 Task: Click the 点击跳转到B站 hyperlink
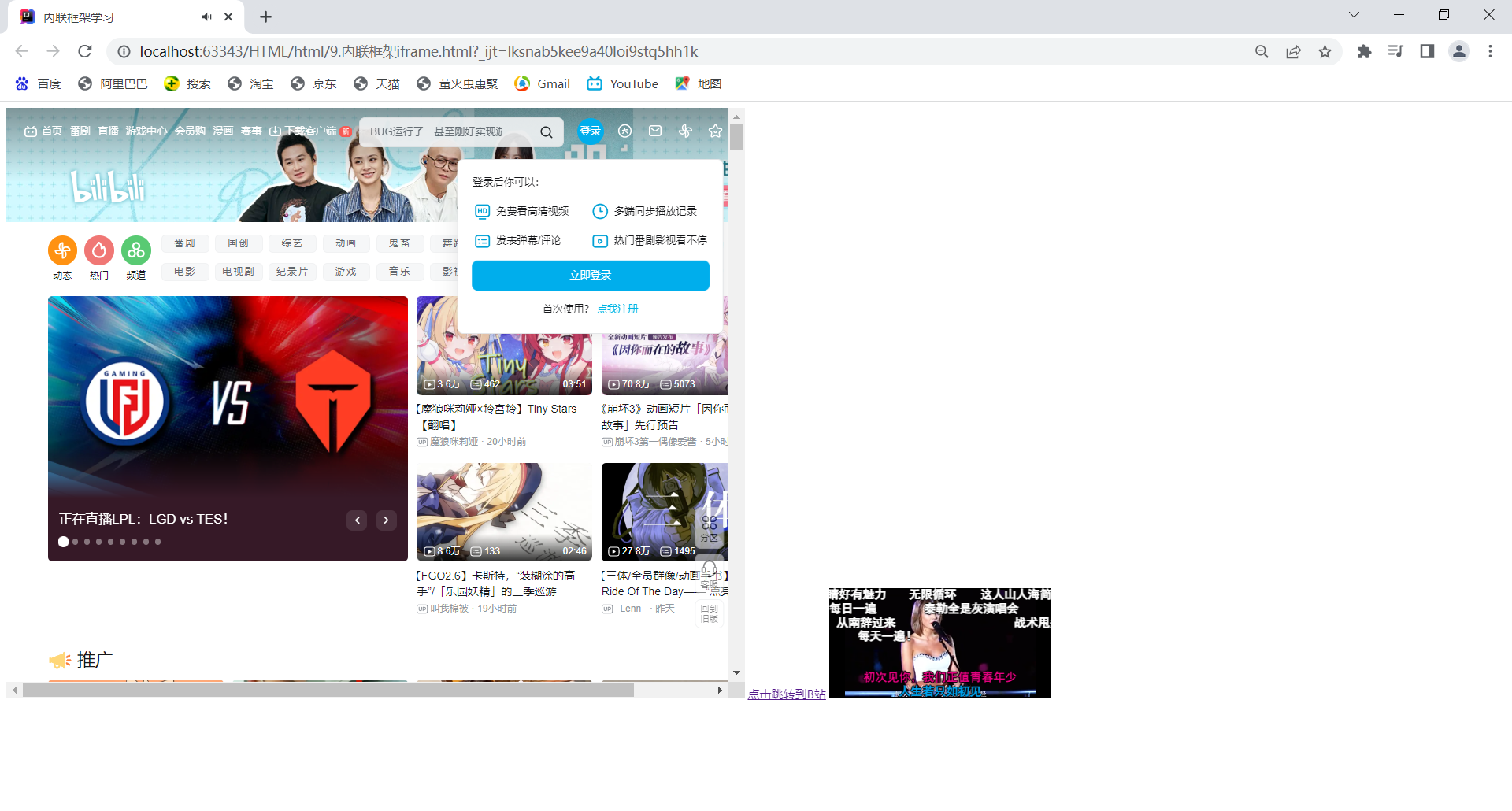[x=787, y=694]
